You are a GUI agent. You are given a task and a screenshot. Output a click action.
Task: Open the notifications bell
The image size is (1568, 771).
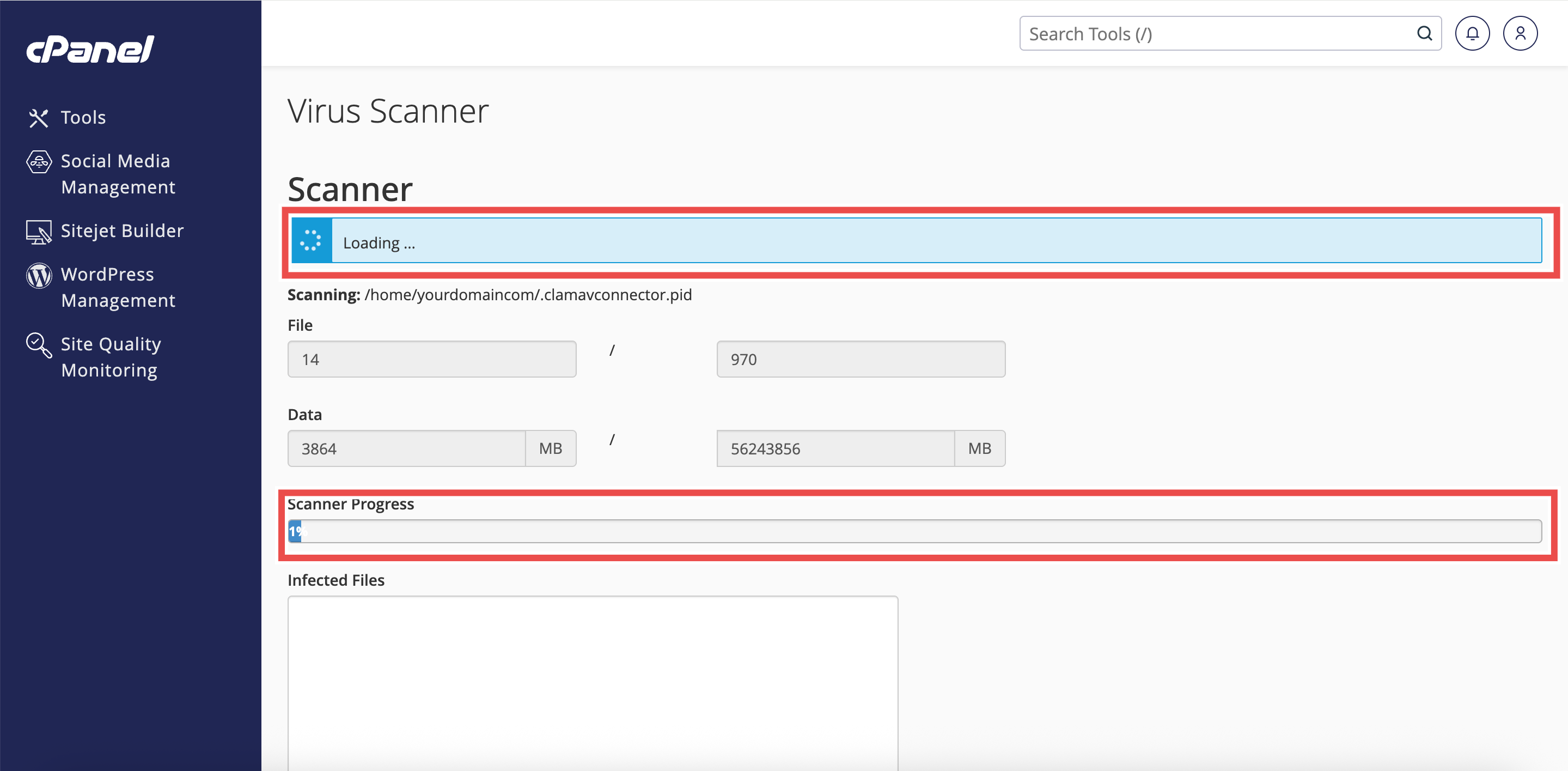point(1472,33)
